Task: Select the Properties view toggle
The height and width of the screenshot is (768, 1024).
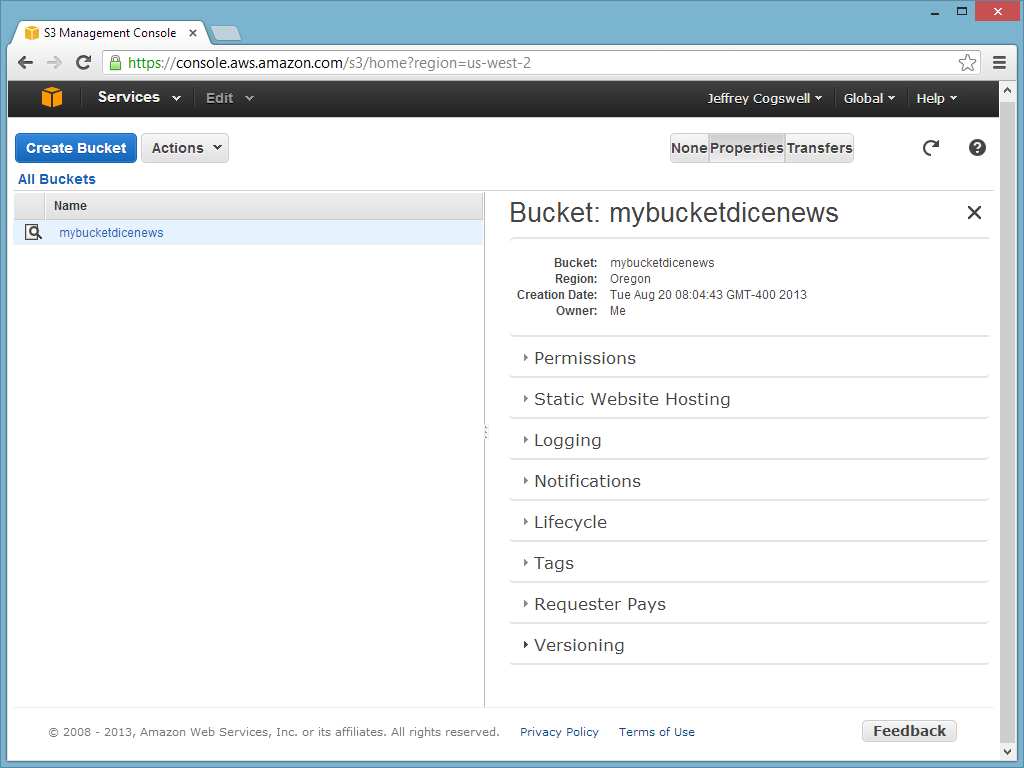Action: pos(746,148)
